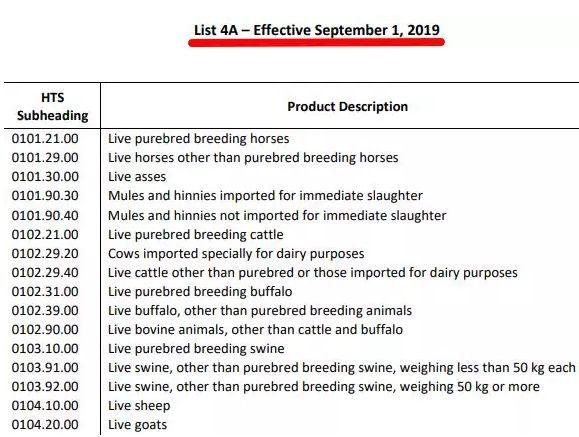Select code 0102.21.00
The height and width of the screenshot is (437, 579).
45,235
